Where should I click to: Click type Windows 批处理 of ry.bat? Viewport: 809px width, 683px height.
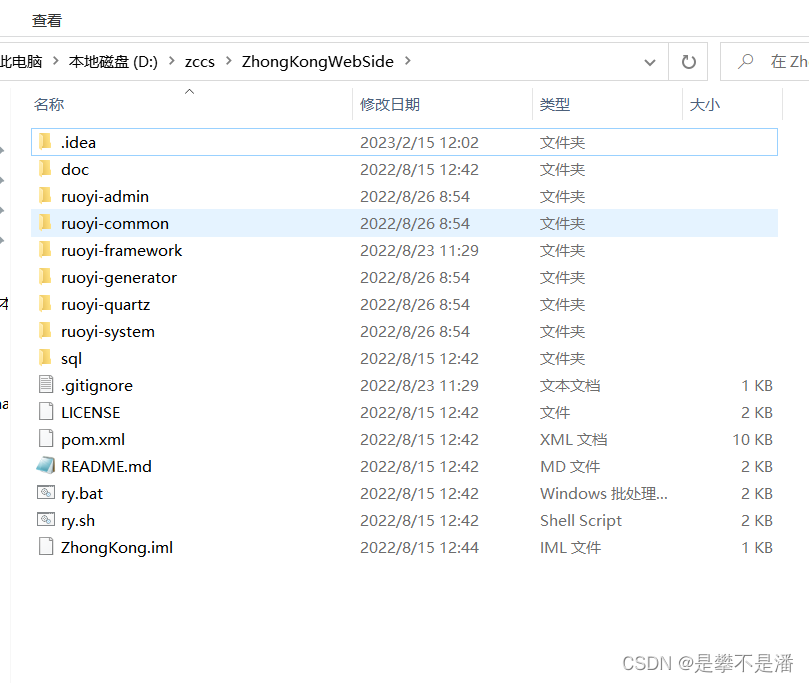604,494
